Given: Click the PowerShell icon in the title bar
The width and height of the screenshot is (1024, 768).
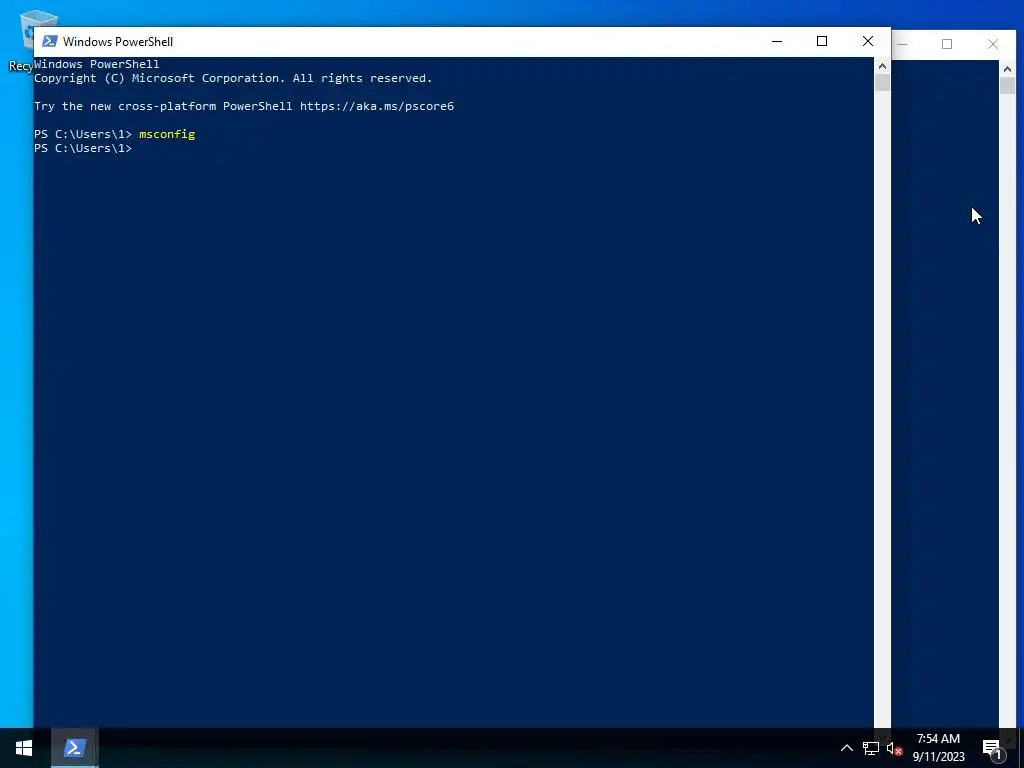Looking at the screenshot, I should pyautogui.click(x=50, y=41).
